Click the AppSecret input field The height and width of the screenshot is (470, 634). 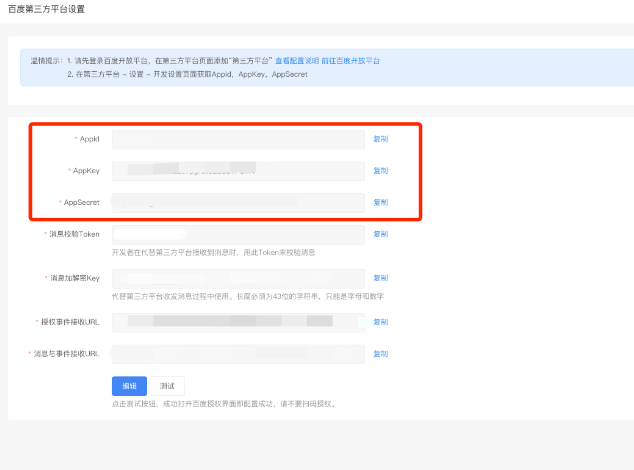point(238,203)
